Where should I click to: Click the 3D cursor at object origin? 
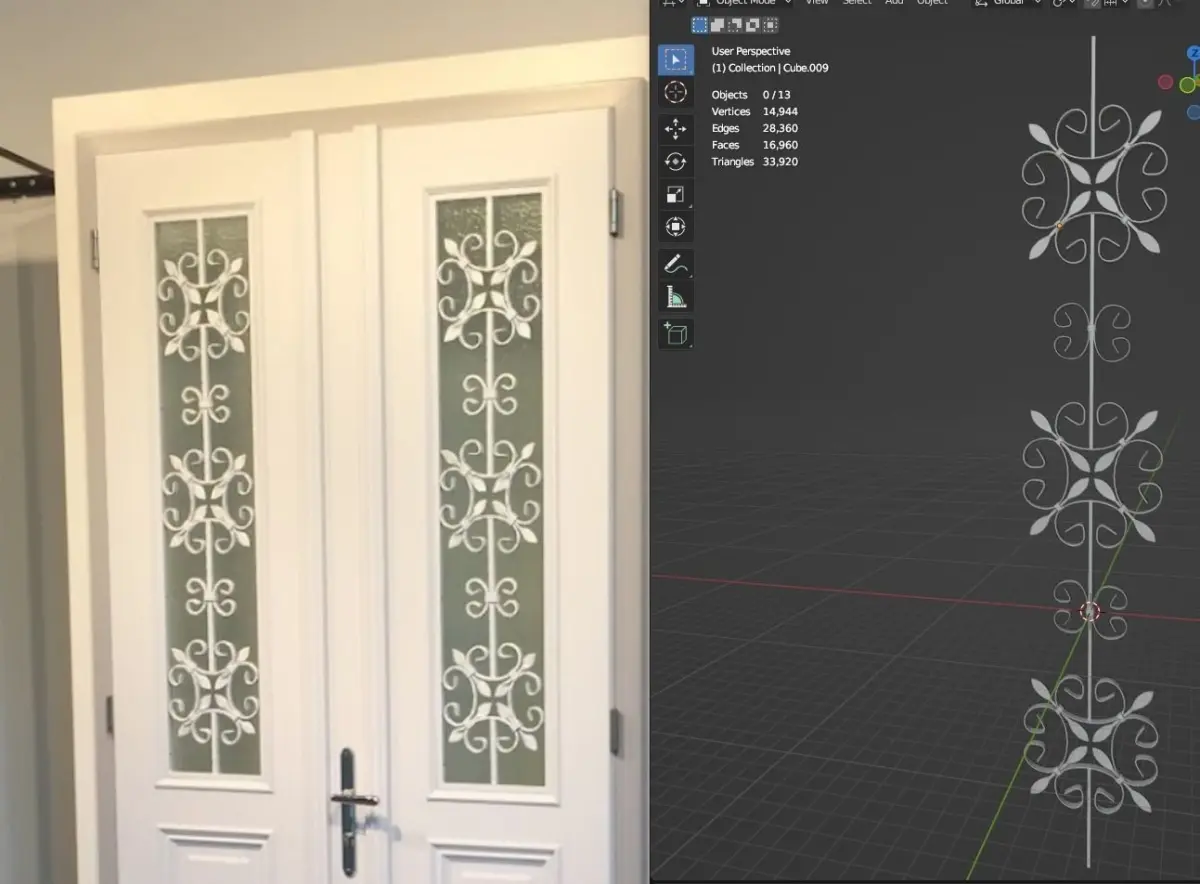pos(1090,611)
